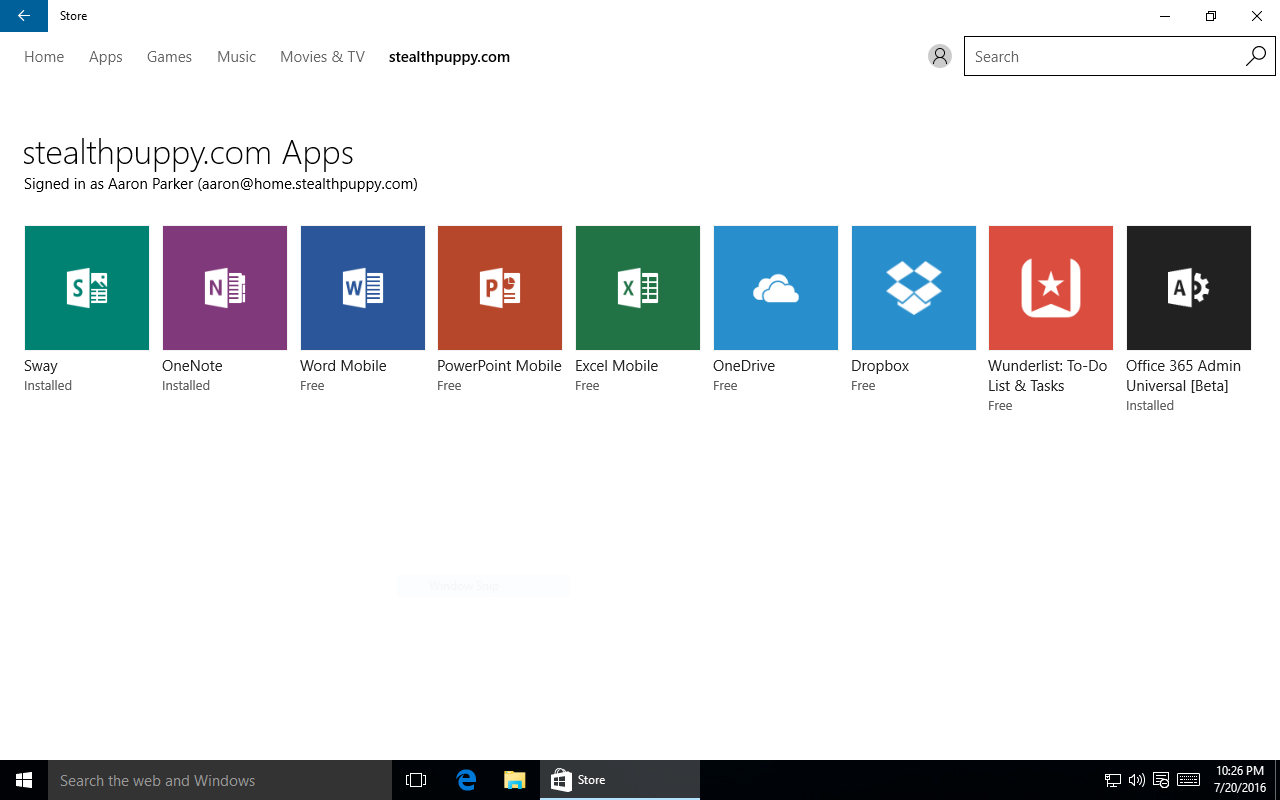The height and width of the screenshot is (800, 1280).
Task: Click the Store taskbar button
Action: point(620,780)
